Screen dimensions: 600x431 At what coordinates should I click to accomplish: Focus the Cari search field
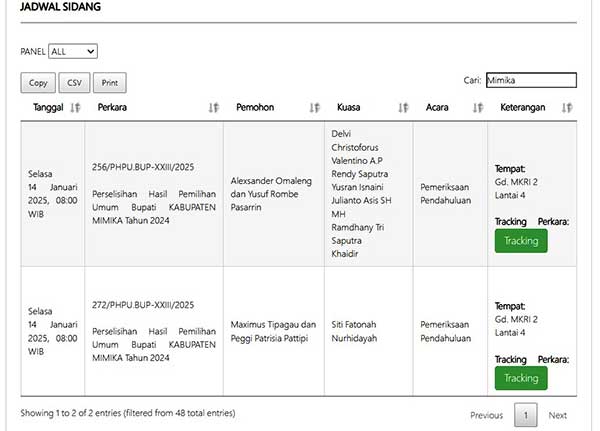(x=530, y=81)
